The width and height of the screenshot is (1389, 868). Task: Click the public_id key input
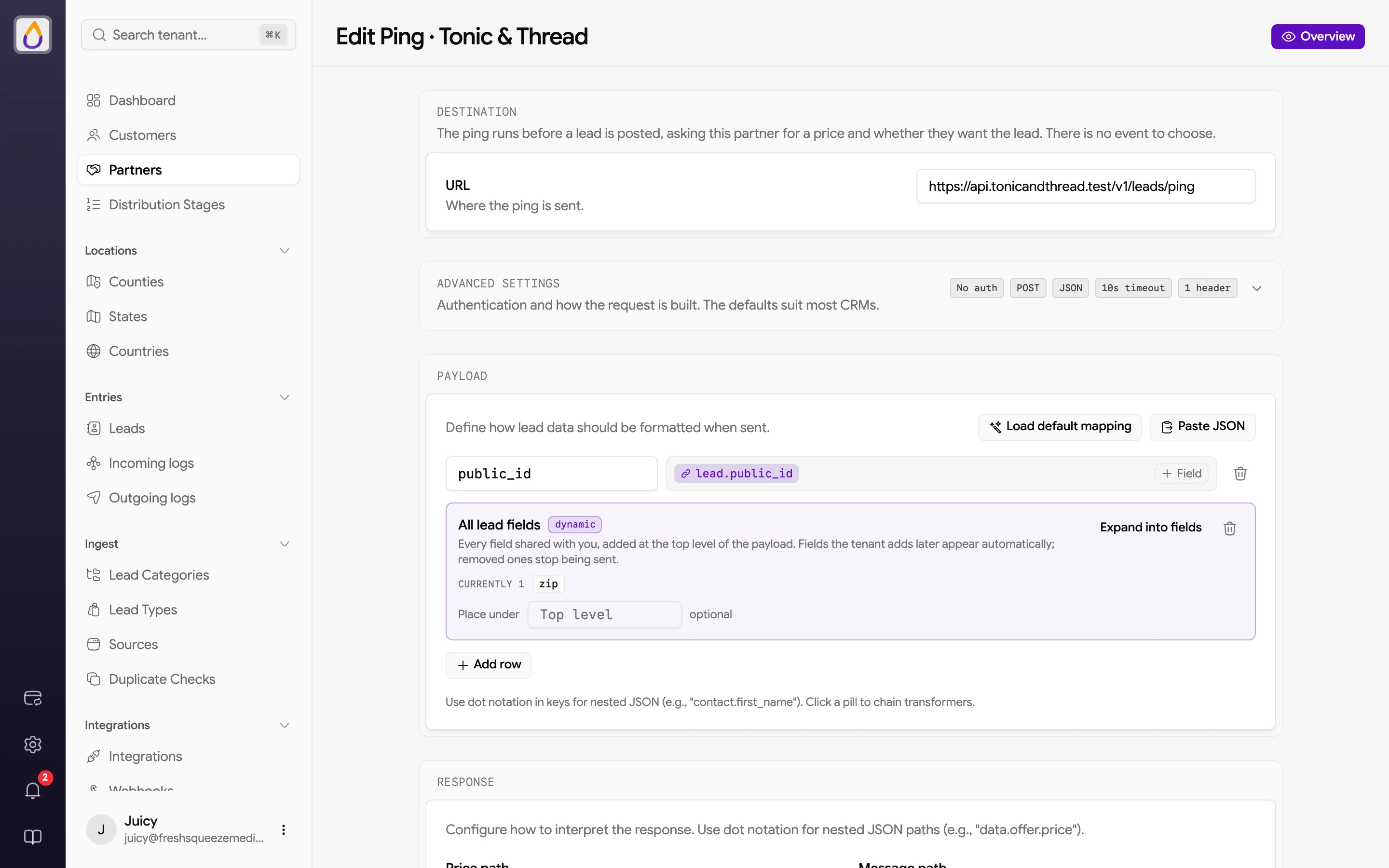point(552,474)
